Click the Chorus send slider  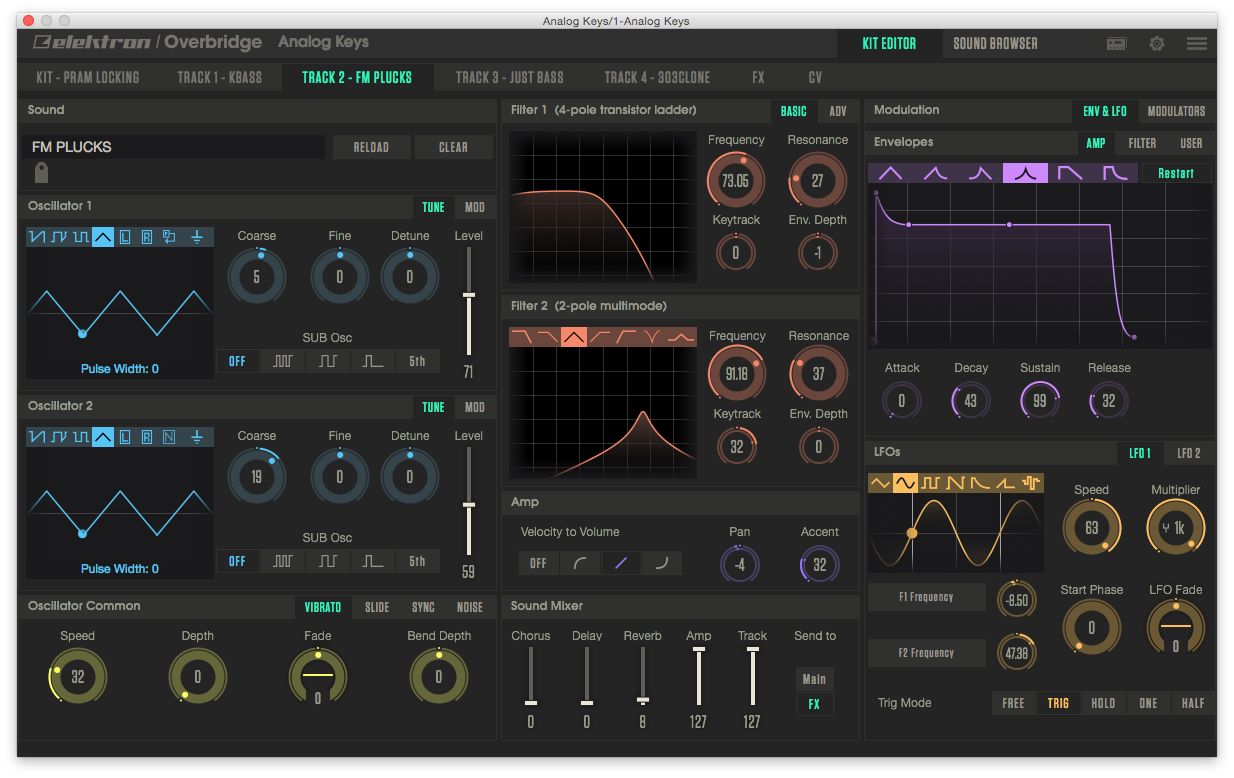pos(531,677)
